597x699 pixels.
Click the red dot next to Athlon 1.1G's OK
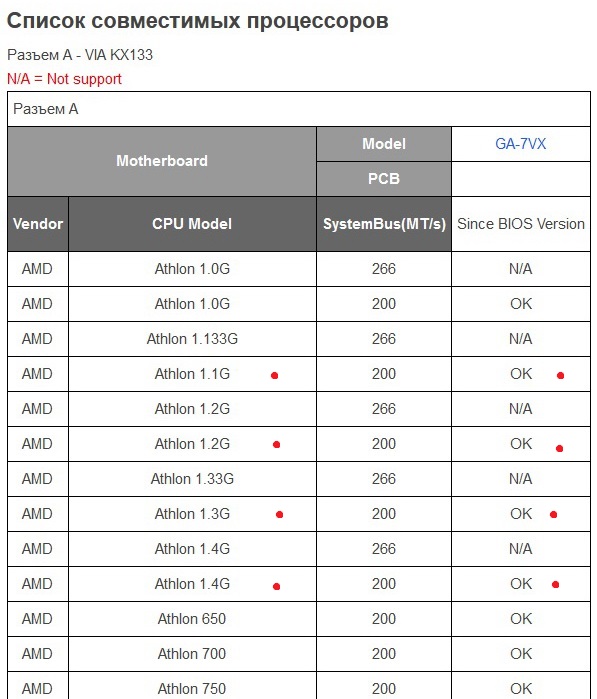point(560,376)
